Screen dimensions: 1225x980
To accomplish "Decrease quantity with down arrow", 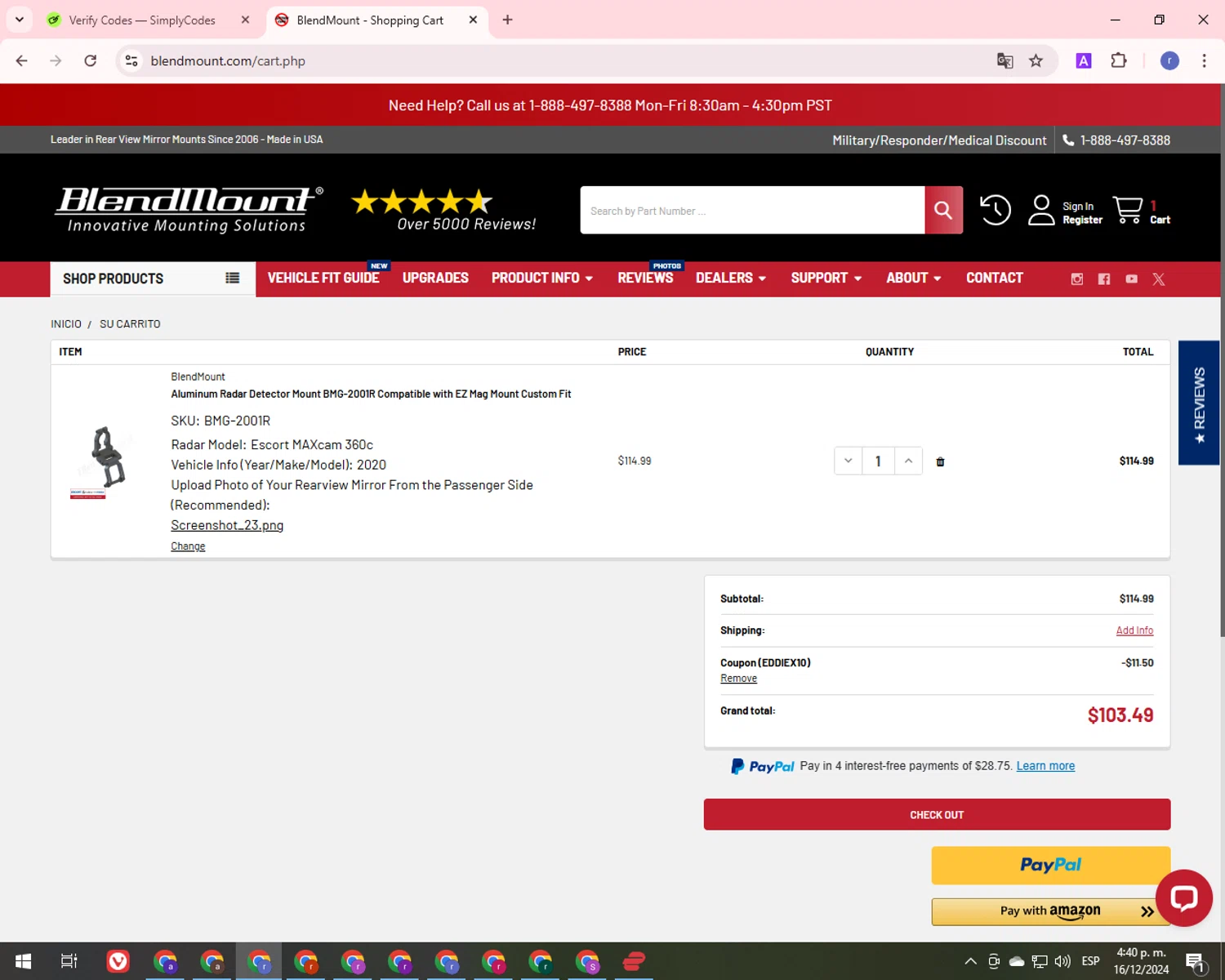I will click(849, 461).
